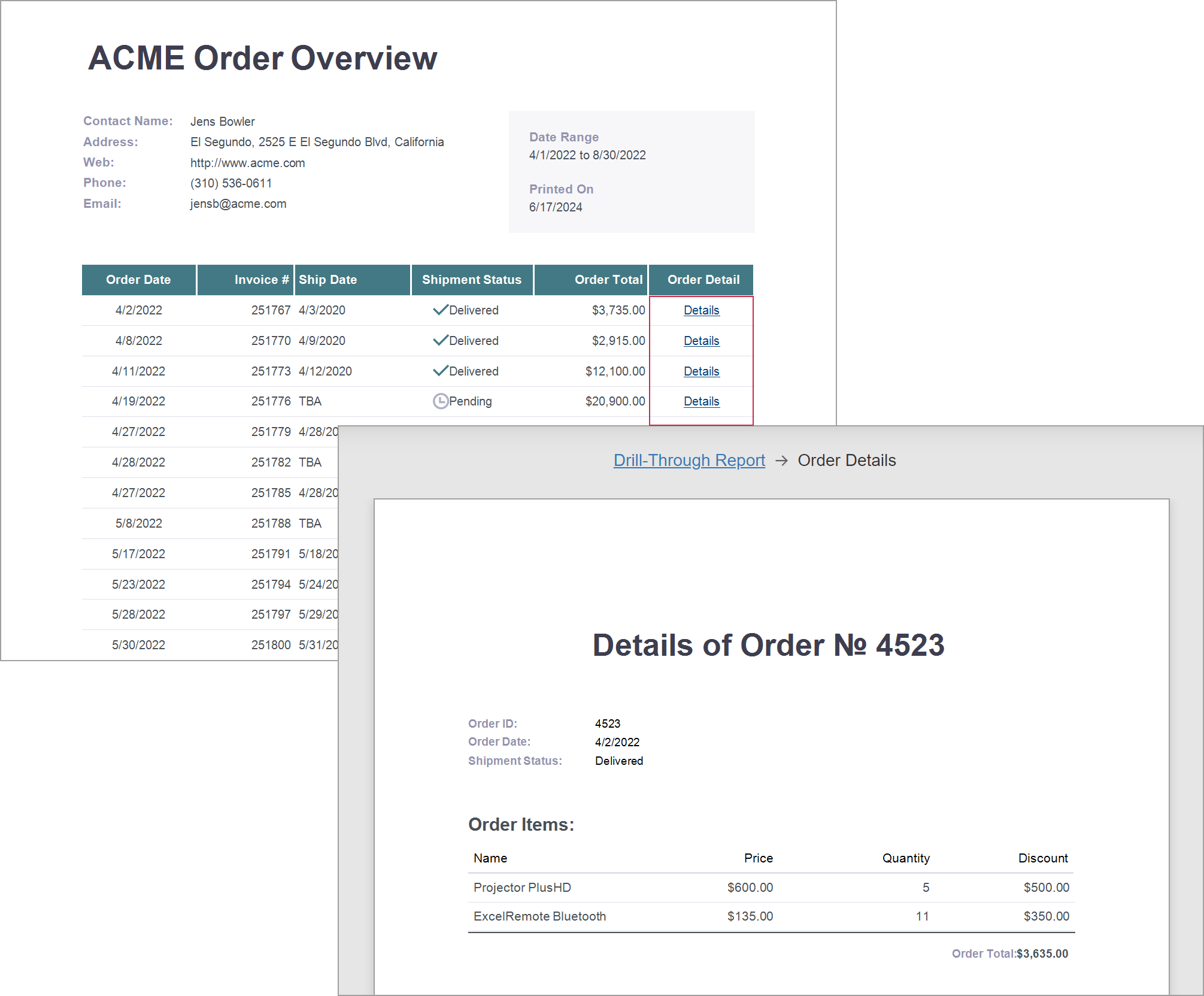Screen dimensions: 1204x996
Task: Click price $135.00
Action: (750, 916)
